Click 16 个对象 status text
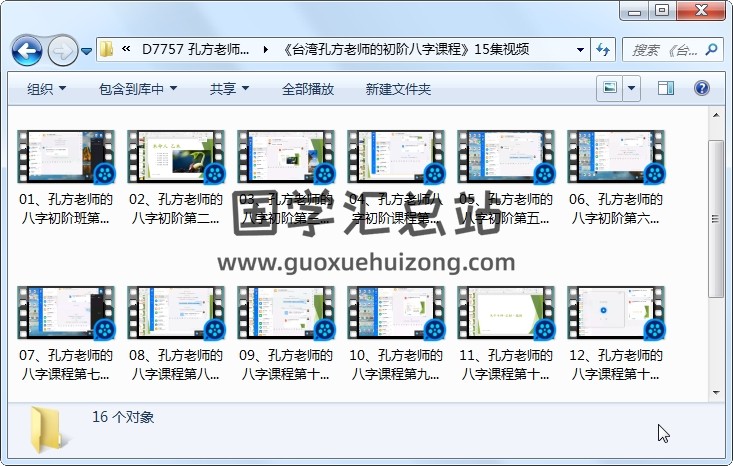 pos(123,416)
